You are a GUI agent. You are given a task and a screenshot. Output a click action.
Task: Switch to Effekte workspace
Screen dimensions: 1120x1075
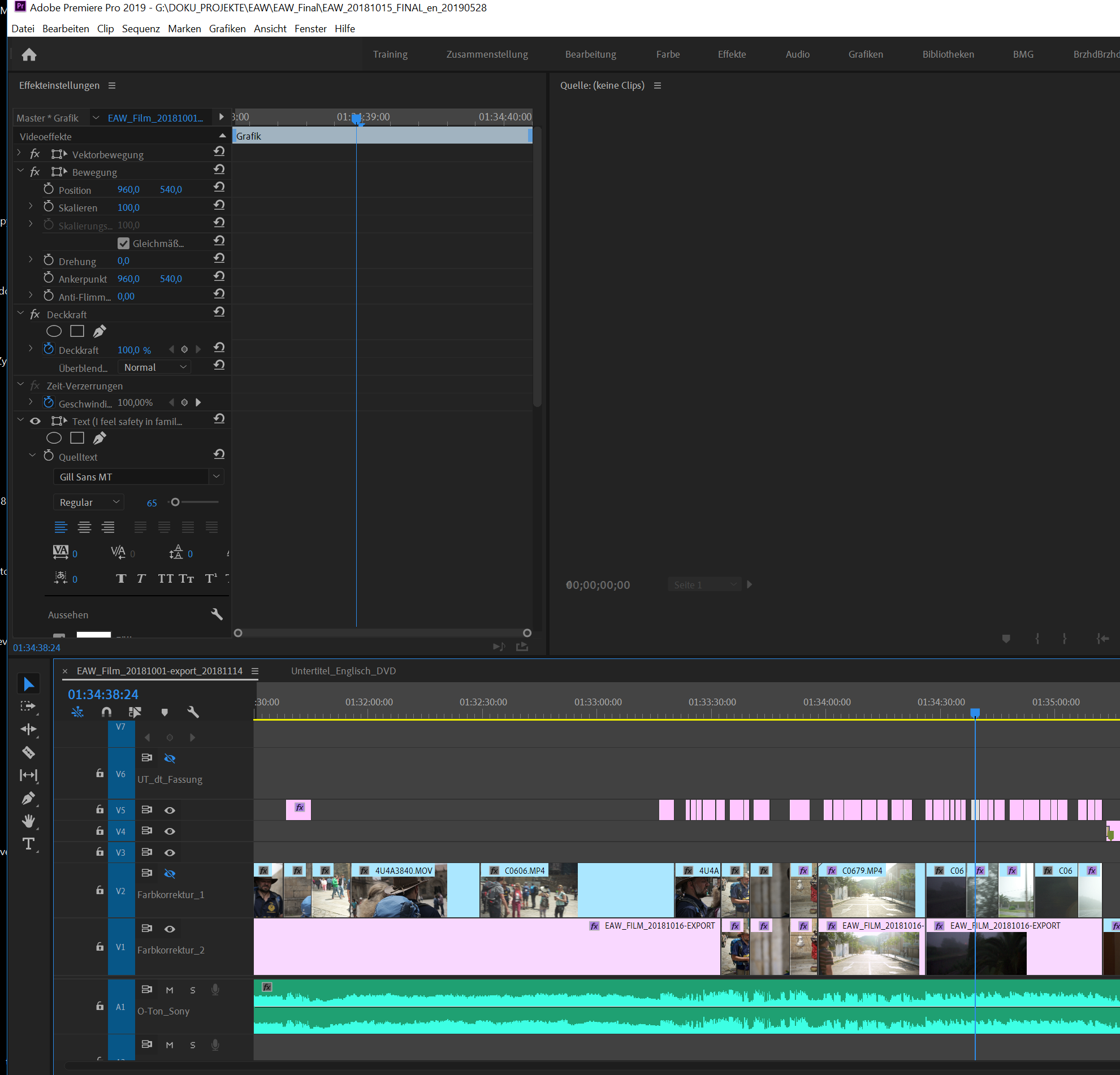point(732,54)
